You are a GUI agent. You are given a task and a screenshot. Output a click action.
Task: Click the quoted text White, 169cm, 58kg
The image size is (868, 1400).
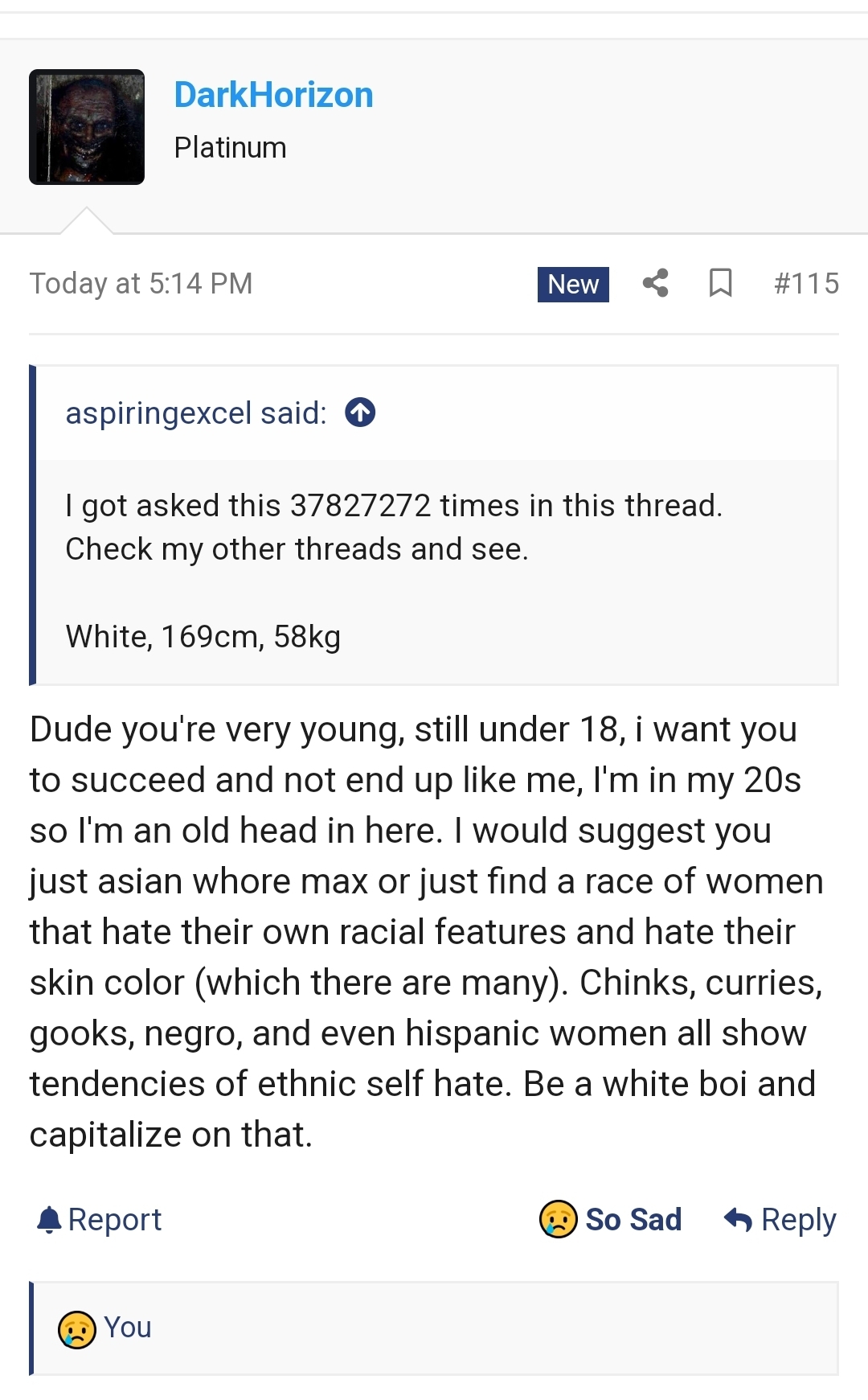point(203,637)
